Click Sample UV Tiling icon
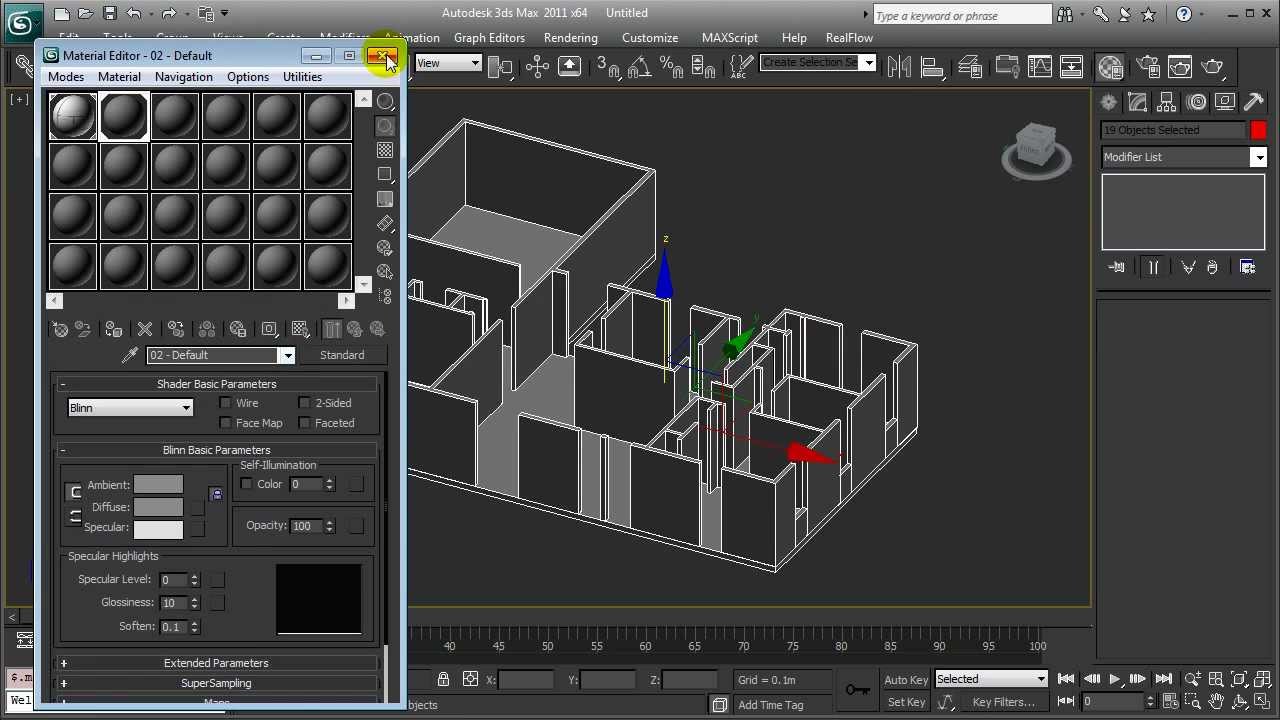1280x720 pixels. click(385, 174)
